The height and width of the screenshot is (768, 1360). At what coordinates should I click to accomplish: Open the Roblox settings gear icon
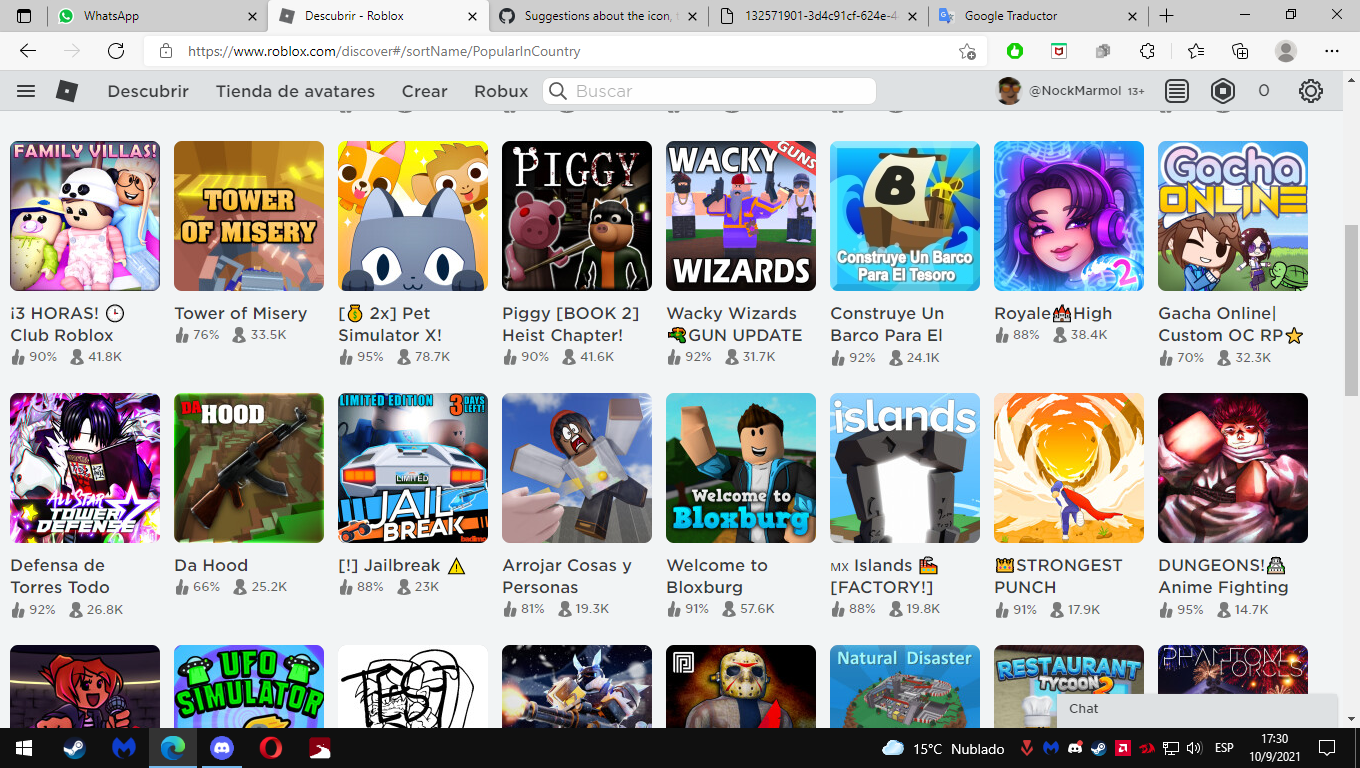(x=1311, y=90)
